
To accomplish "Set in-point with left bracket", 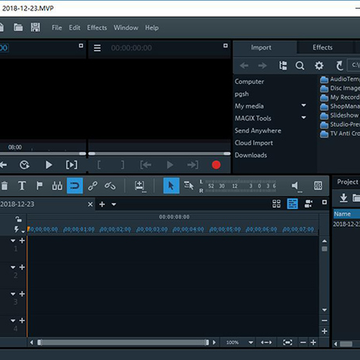I will [x=99, y=165].
